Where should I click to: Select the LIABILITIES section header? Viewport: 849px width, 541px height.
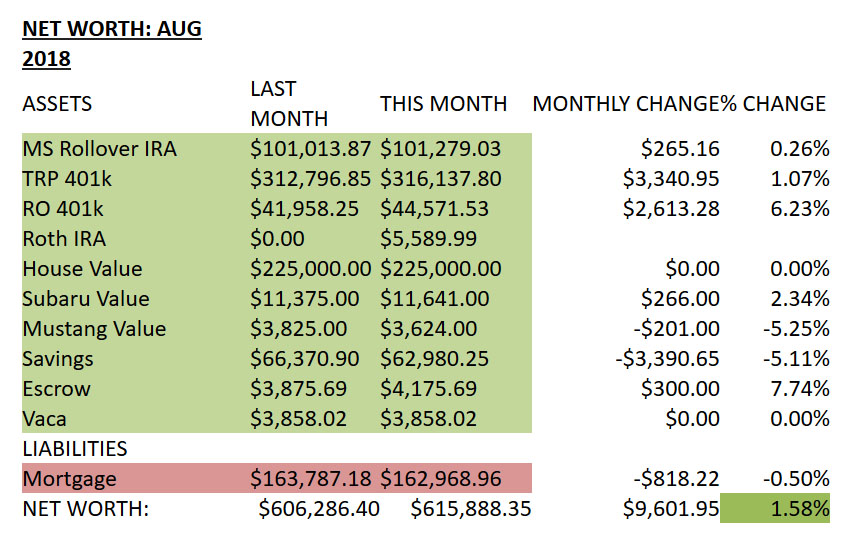74,449
